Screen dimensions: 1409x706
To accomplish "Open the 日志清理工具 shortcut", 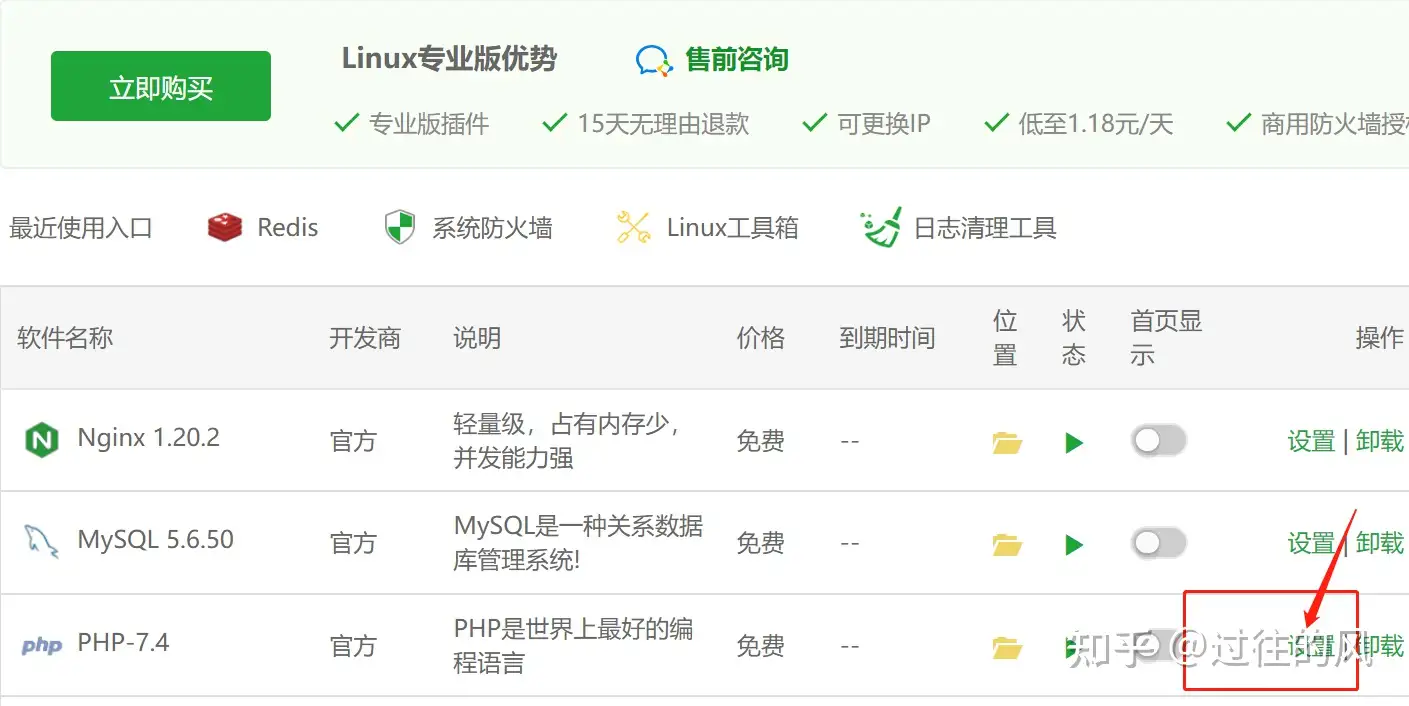I will [958, 228].
